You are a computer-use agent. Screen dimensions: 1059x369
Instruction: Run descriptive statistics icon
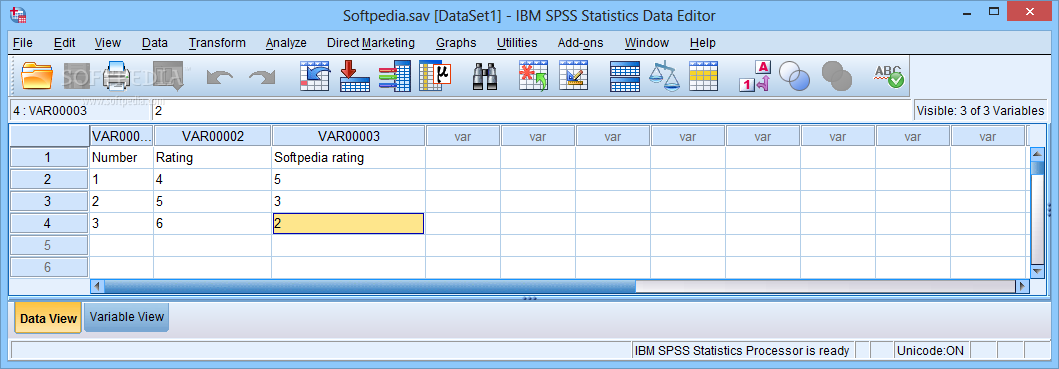point(435,76)
